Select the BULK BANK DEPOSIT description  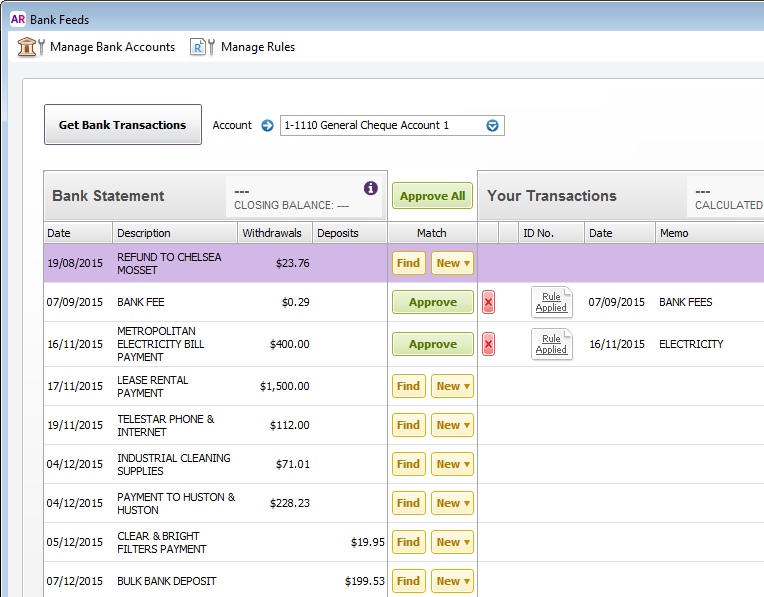(167, 581)
